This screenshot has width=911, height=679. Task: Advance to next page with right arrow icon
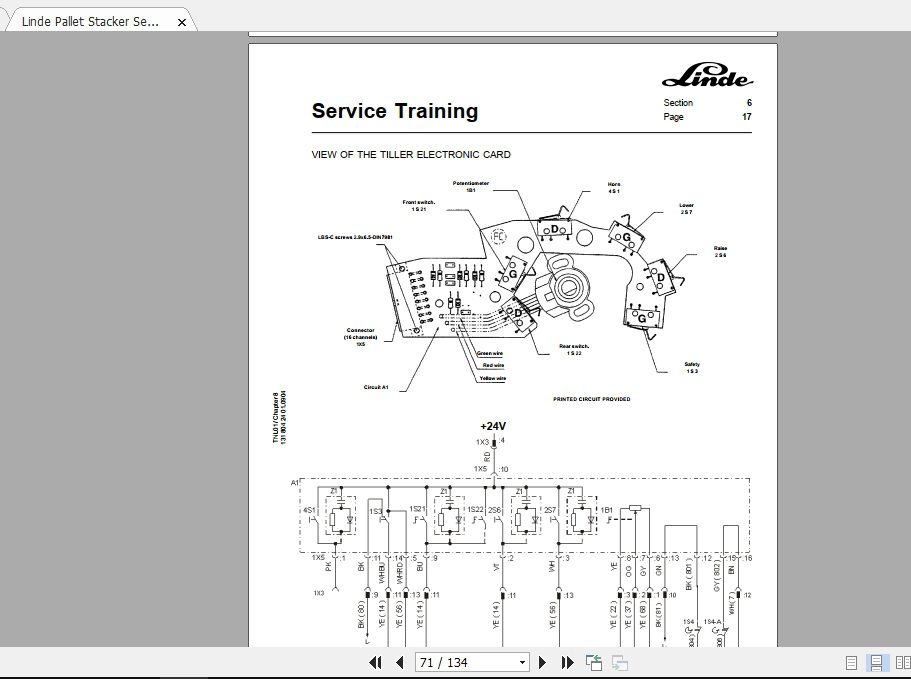pyautogui.click(x=543, y=662)
